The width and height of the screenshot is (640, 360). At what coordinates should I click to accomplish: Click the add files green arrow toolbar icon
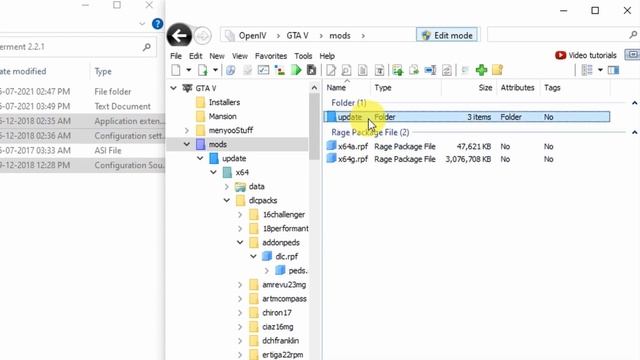pos(398,70)
